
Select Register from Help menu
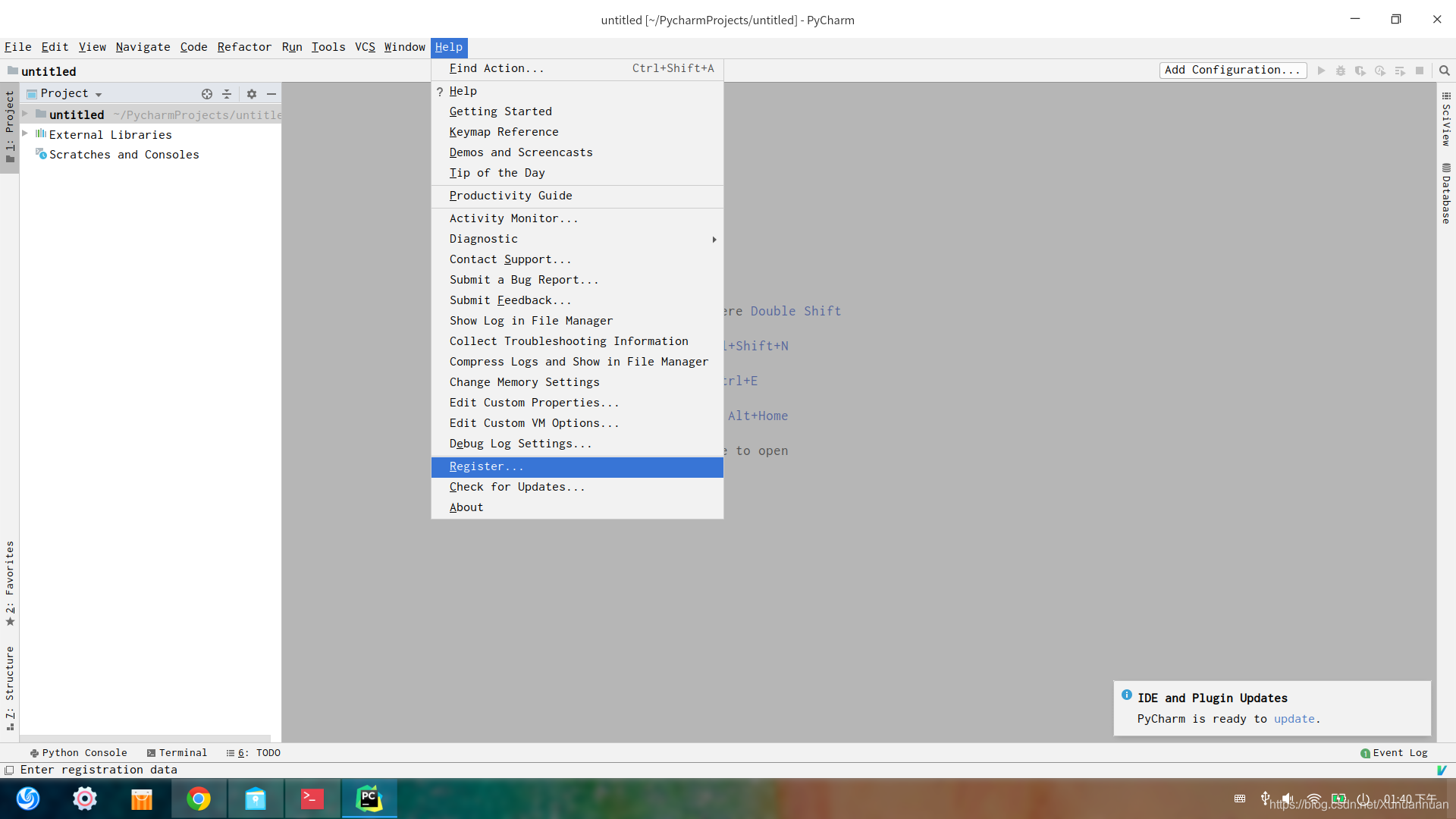[486, 466]
